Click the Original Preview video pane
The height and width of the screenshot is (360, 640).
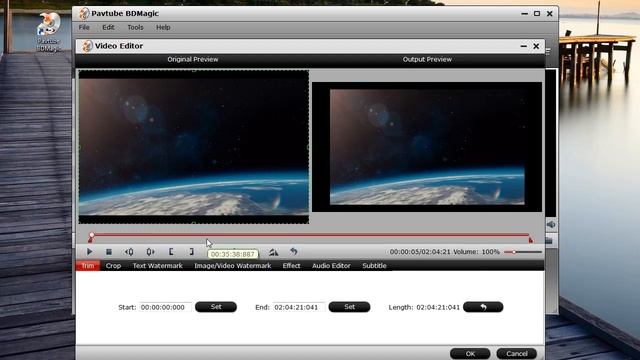[194, 147]
